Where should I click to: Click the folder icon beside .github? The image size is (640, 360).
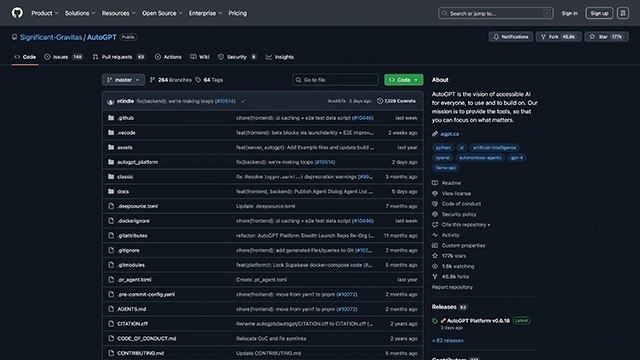click(x=111, y=118)
